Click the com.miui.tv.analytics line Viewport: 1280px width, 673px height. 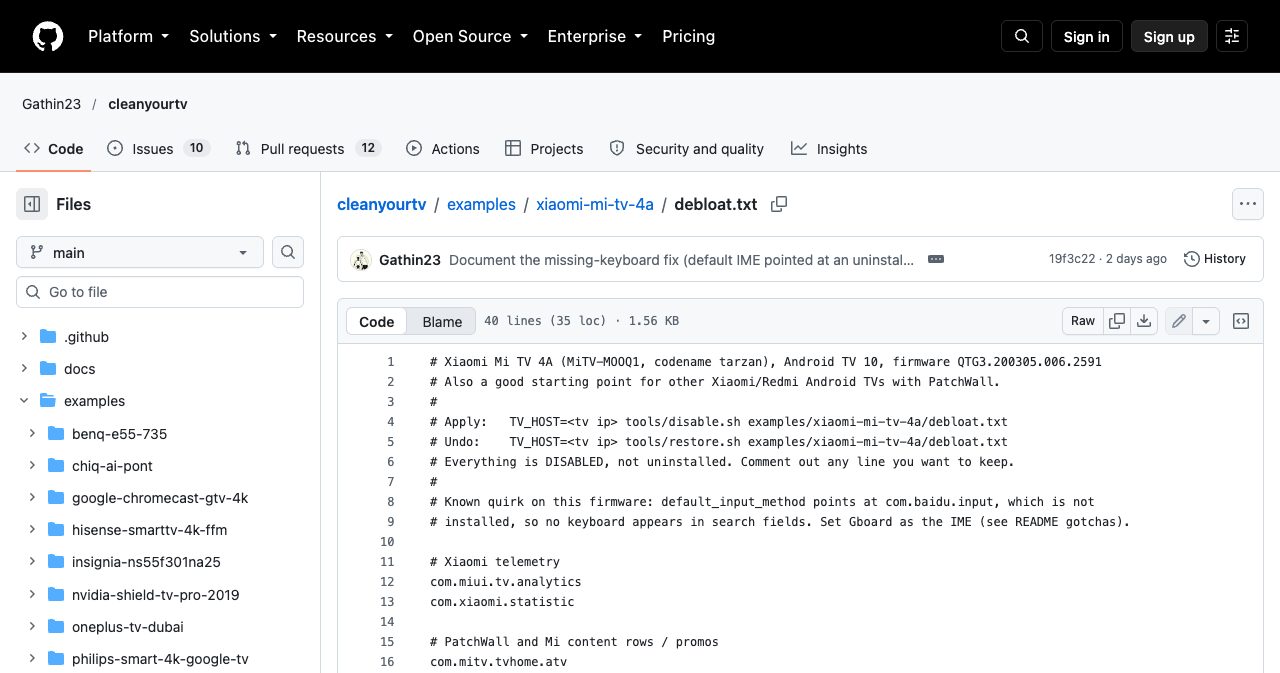point(506,582)
